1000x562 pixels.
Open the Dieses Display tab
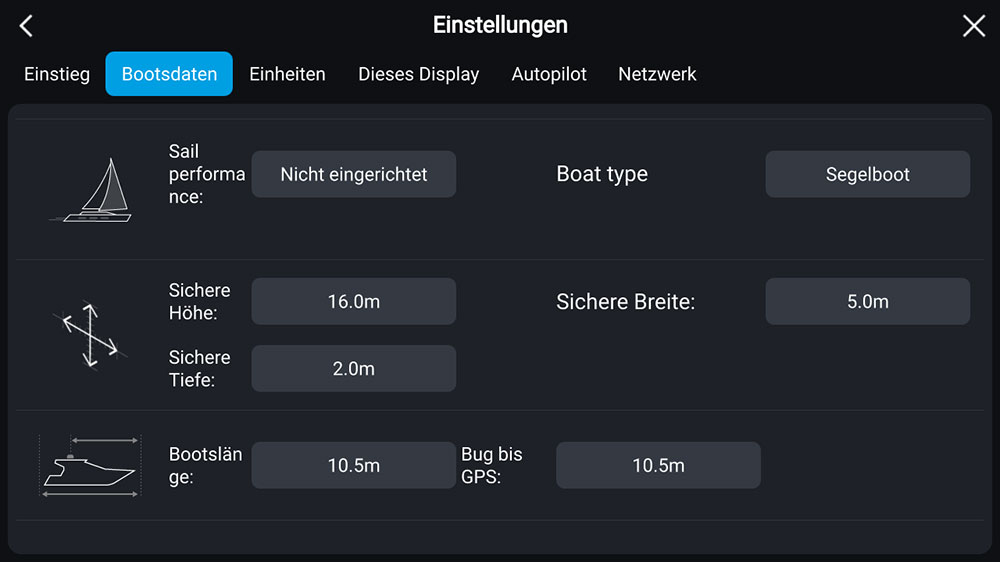(x=418, y=74)
